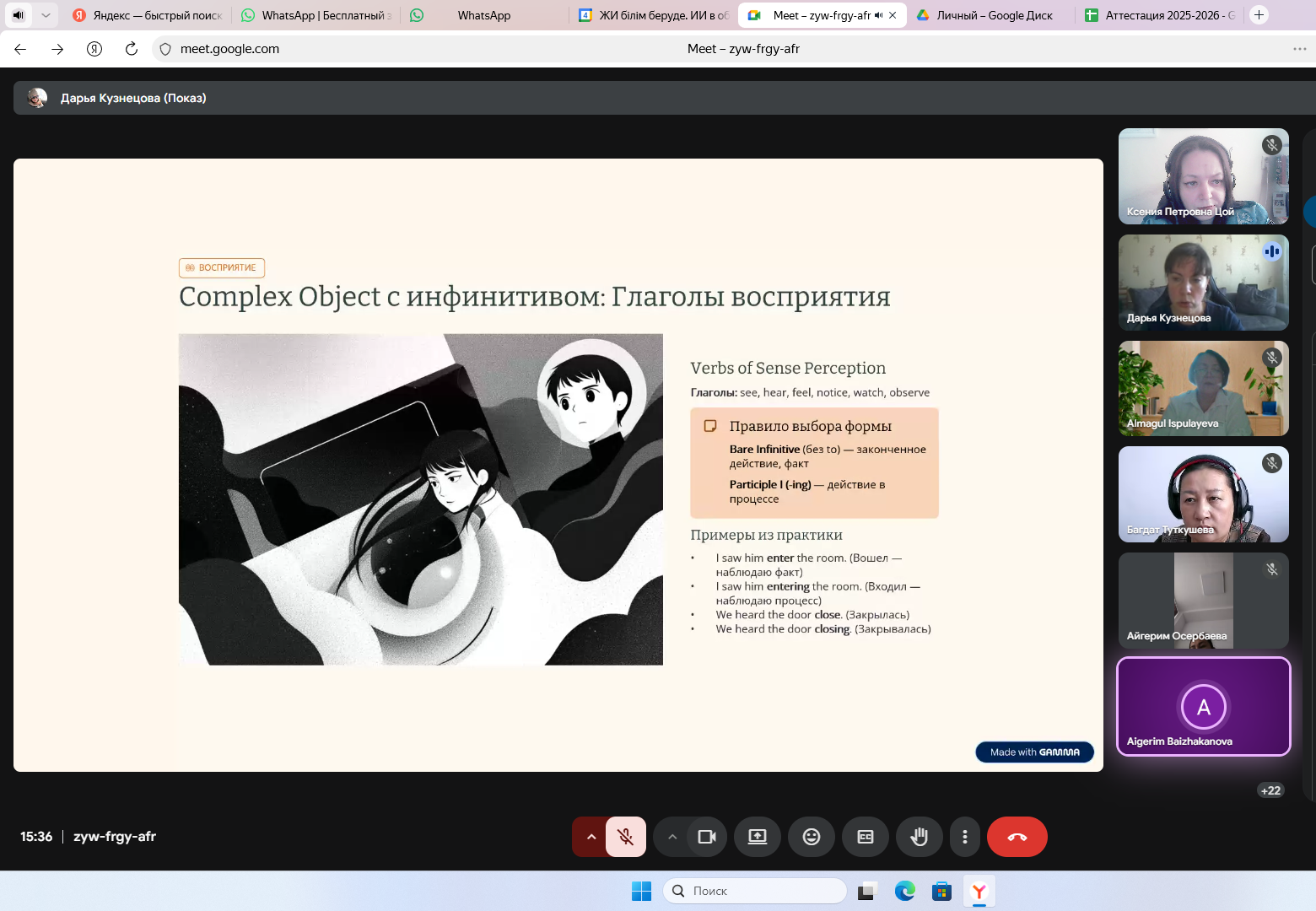The height and width of the screenshot is (911, 1316).
Task: Open the emoji reactions panel
Action: (811, 837)
